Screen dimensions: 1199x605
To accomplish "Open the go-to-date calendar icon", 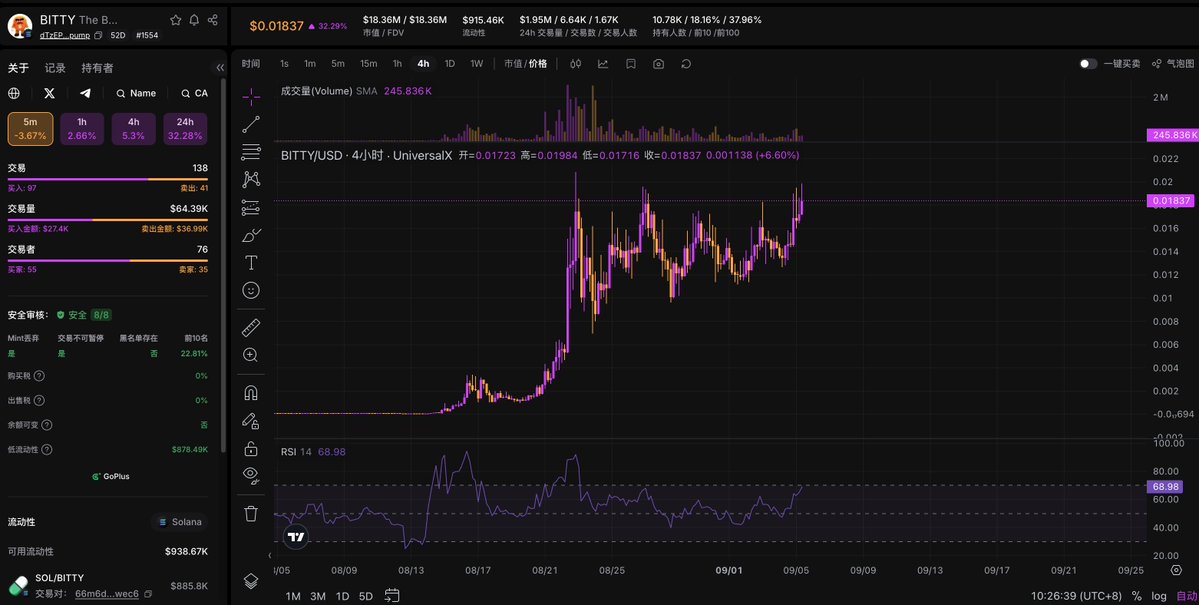I will 392,595.
